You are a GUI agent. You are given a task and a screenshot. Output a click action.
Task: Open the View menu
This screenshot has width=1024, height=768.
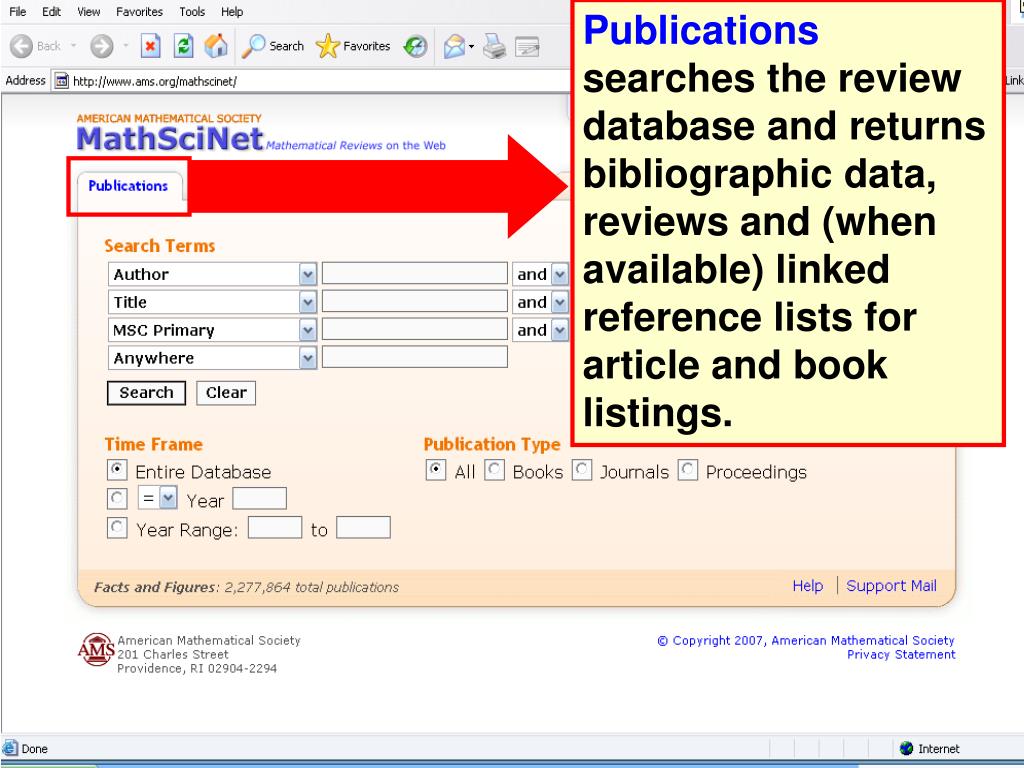(x=88, y=12)
